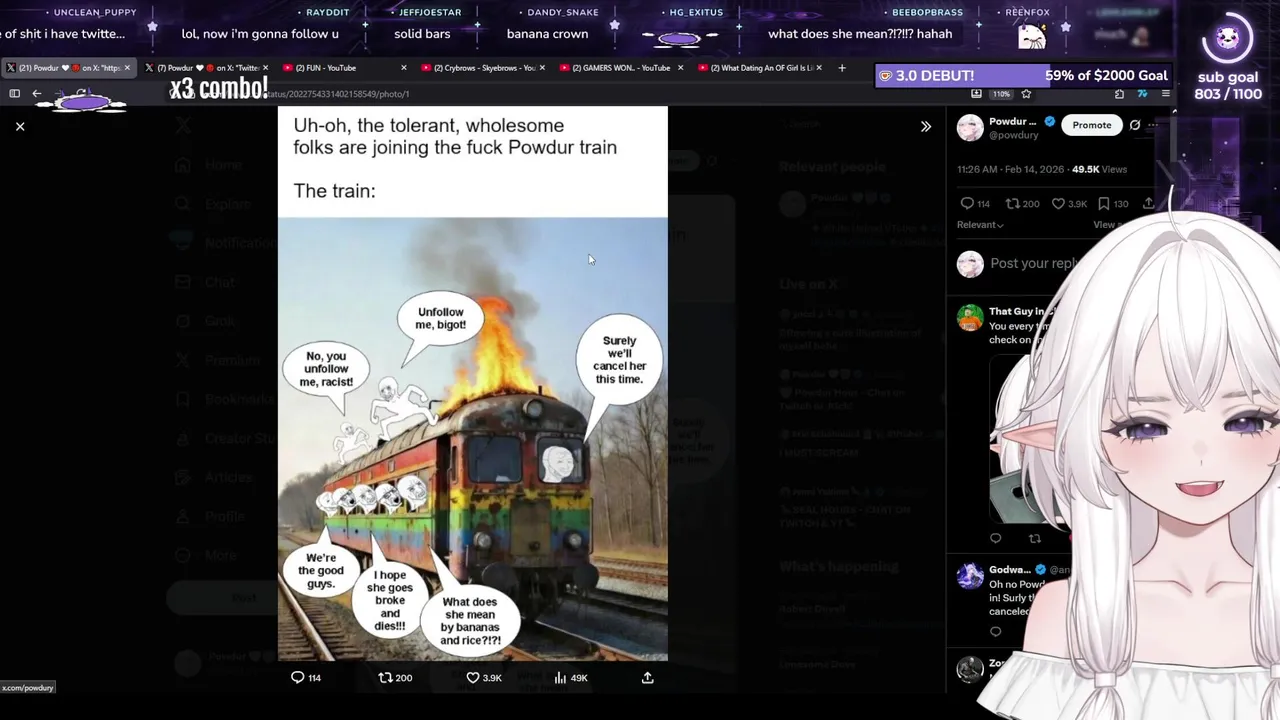Click the '3.0 DEBUT!' goal progress bar
Screen dimensions: 1280x720
(x=1022, y=76)
